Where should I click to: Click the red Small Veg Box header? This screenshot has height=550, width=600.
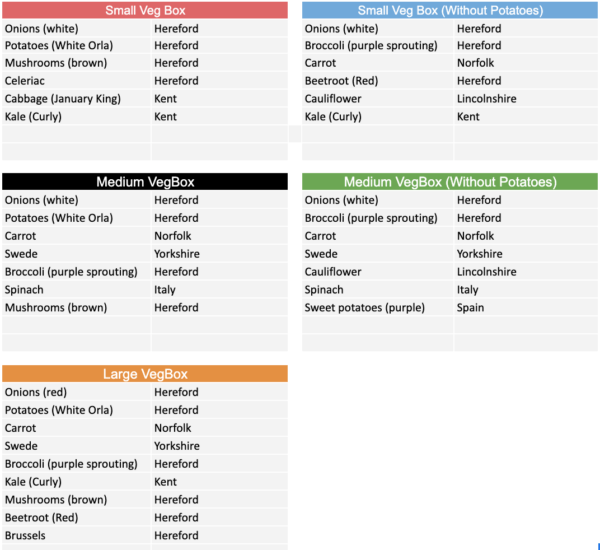pos(145,11)
